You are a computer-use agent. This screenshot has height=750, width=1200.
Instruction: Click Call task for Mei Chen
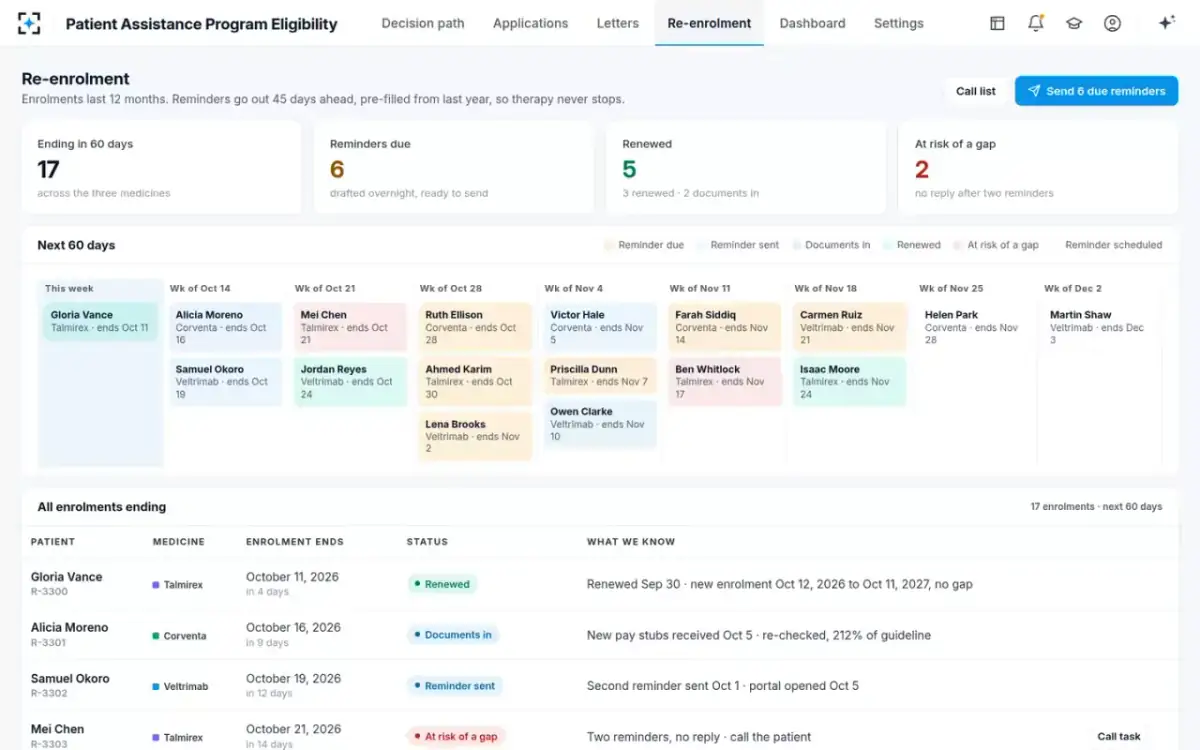(1118, 737)
